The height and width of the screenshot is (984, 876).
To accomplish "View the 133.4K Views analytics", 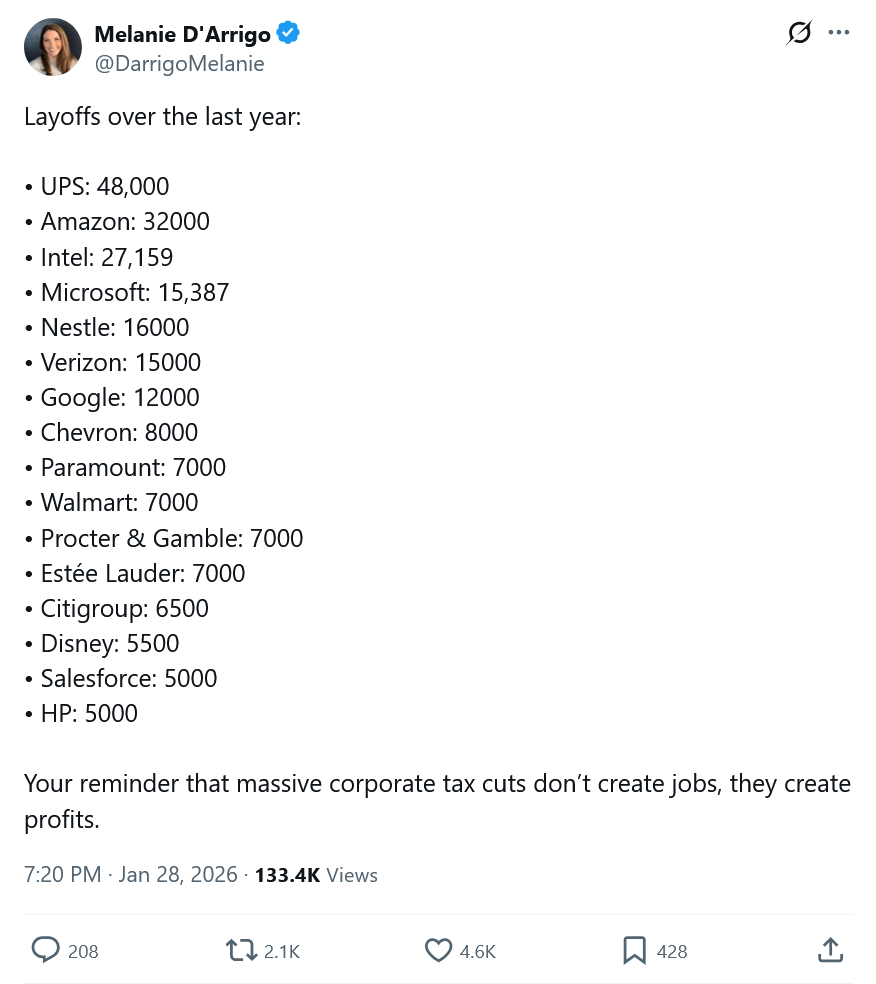I will point(316,875).
